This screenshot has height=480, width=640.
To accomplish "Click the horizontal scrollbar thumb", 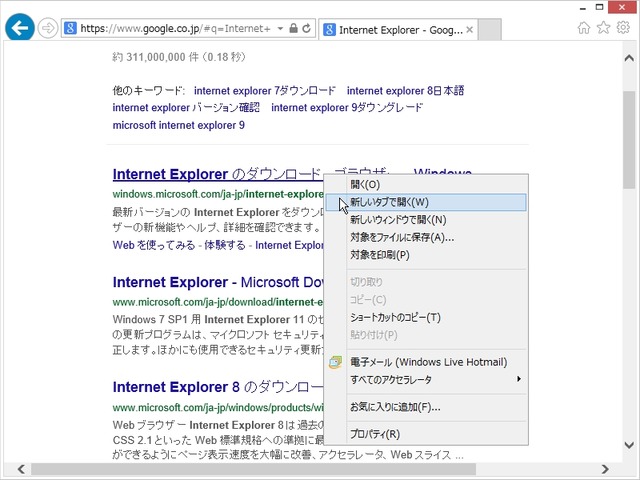I will point(253,469).
